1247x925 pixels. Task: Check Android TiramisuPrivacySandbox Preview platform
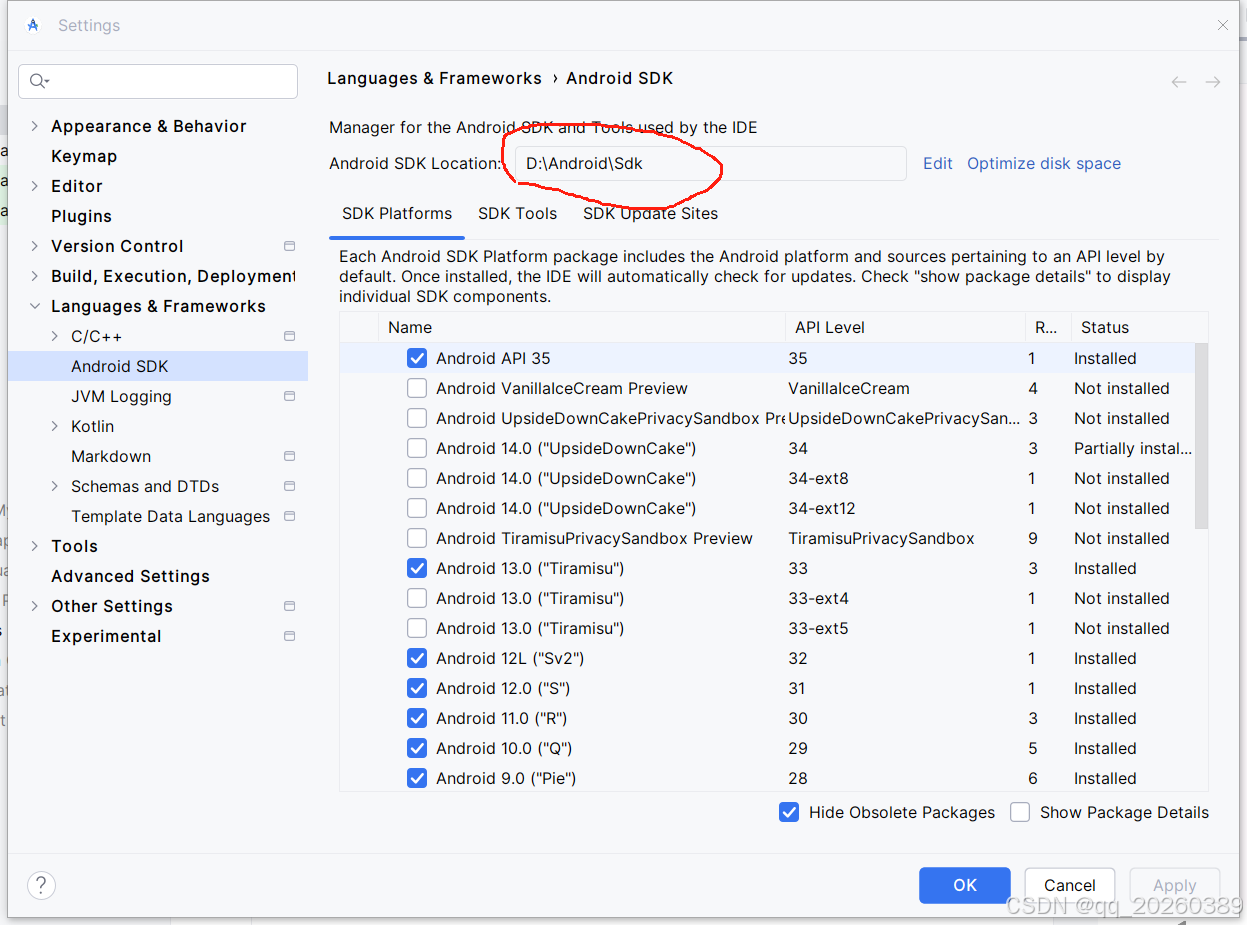(x=417, y=538)
